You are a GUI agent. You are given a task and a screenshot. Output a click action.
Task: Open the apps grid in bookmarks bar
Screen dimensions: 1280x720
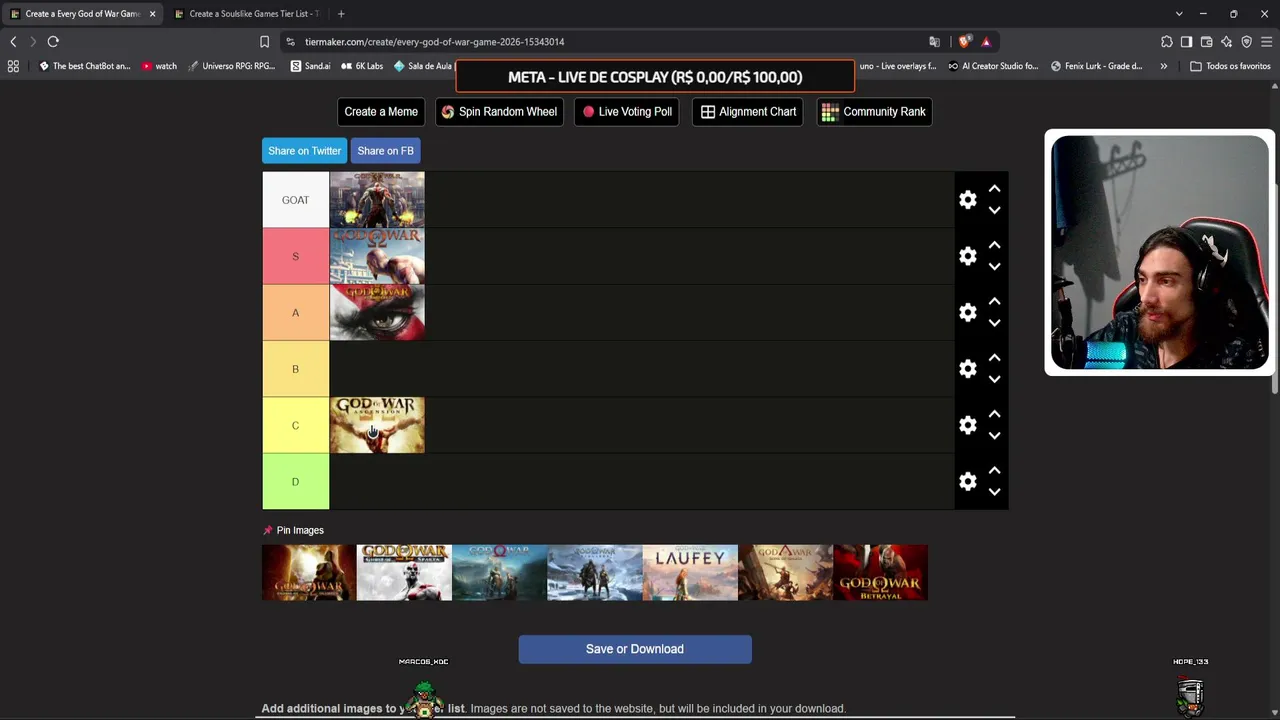tap(13, 66)
